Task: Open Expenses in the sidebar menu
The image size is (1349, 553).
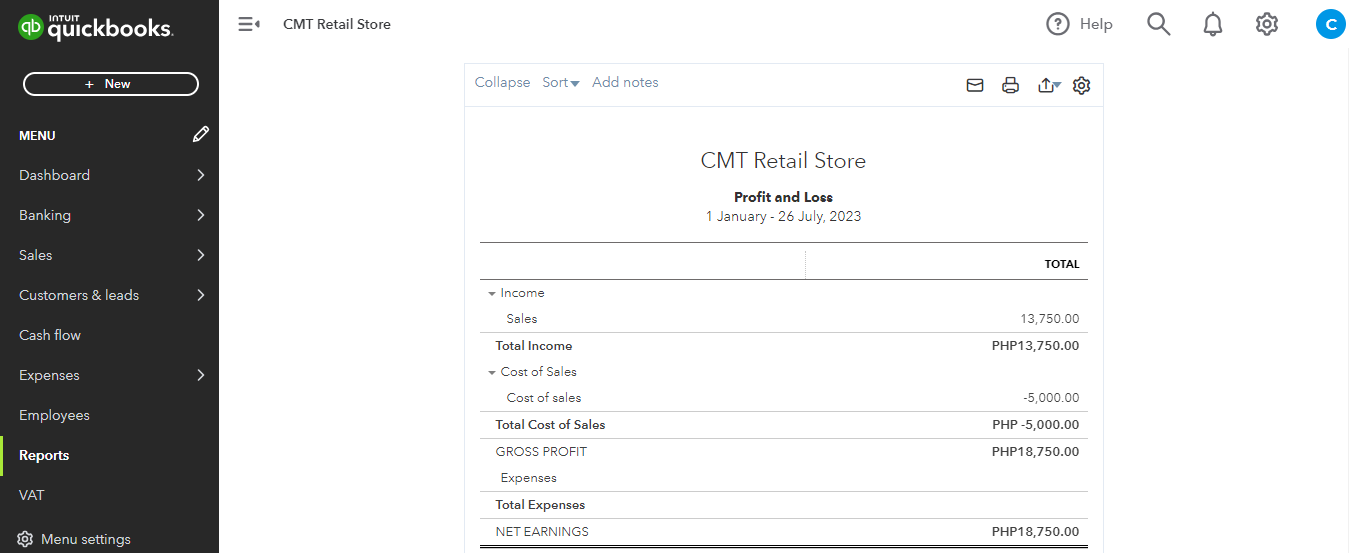Action: [49, 375]
